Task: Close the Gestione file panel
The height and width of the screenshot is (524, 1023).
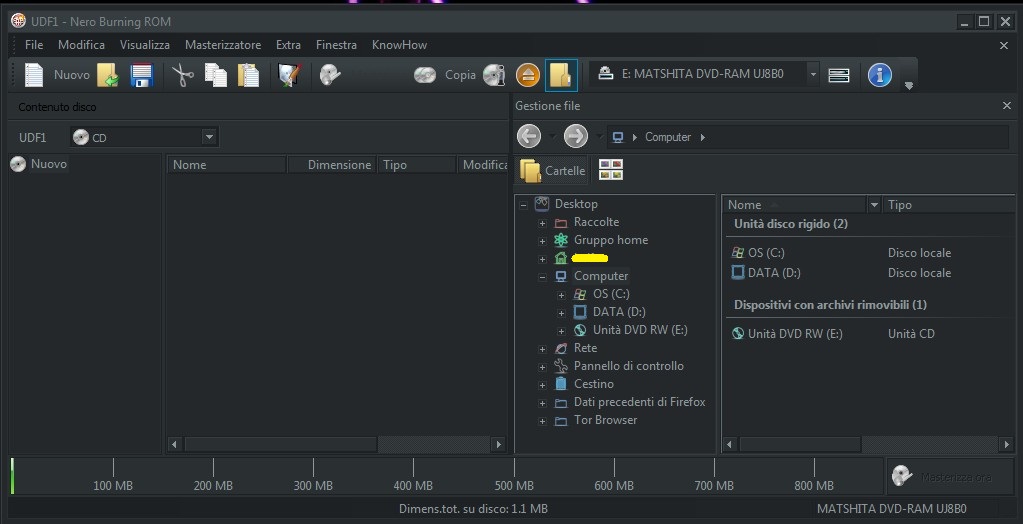Action: (1007, 106)
